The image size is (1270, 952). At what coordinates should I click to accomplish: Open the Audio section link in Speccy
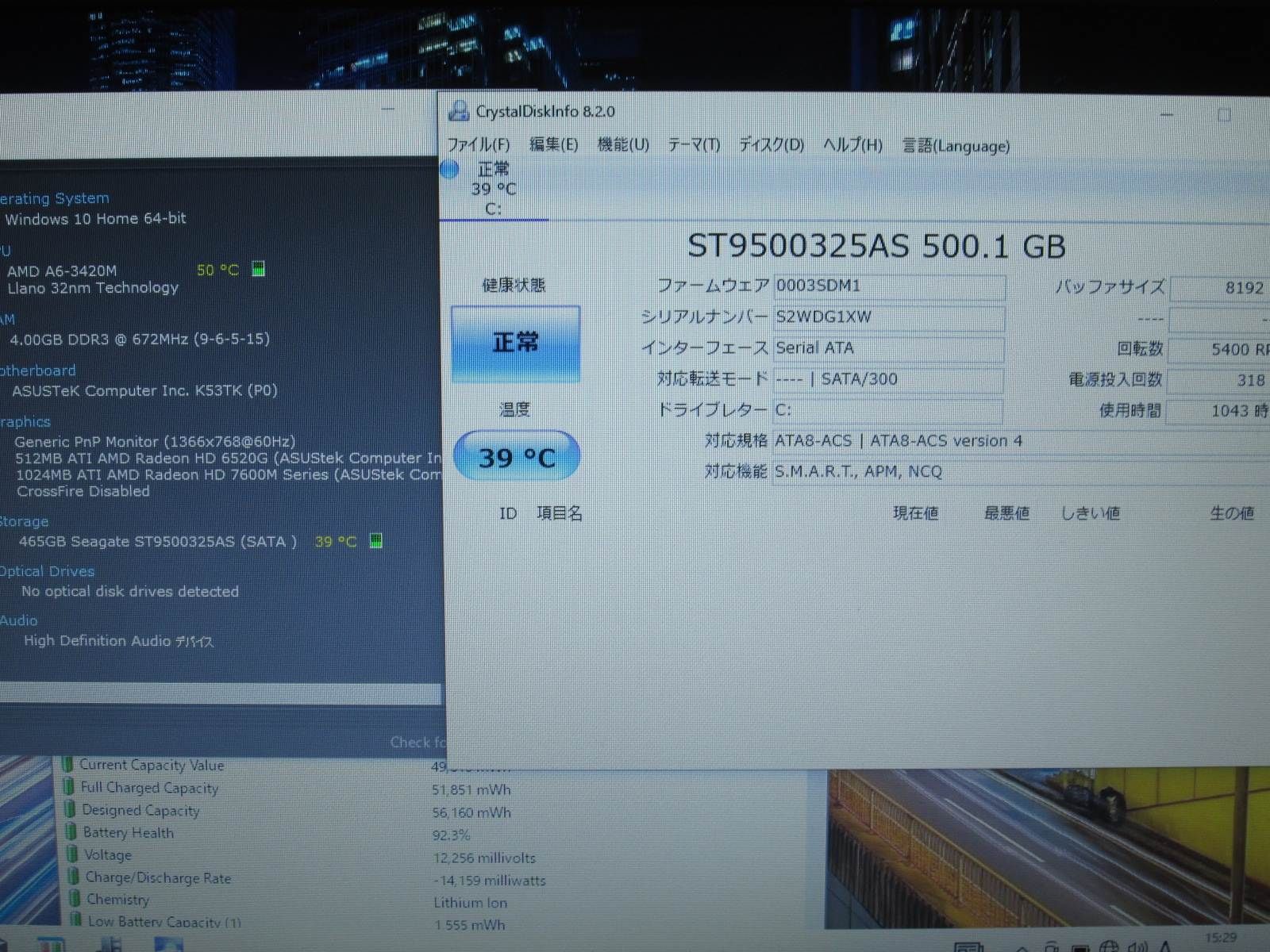point(18,620)
